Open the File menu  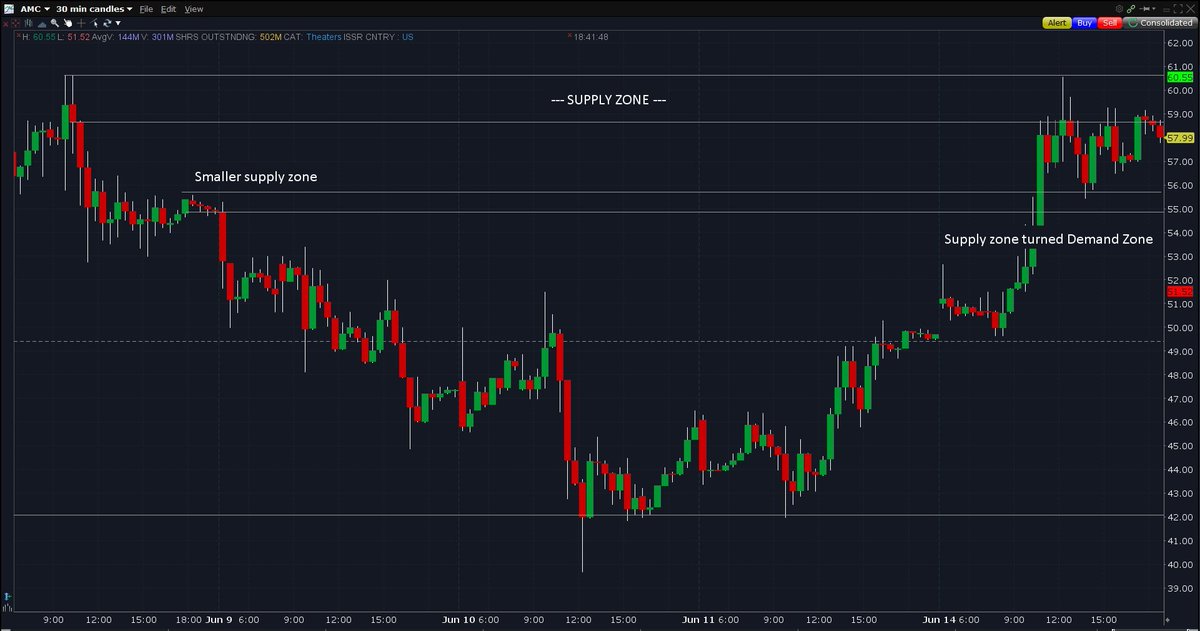click(146, 9)
